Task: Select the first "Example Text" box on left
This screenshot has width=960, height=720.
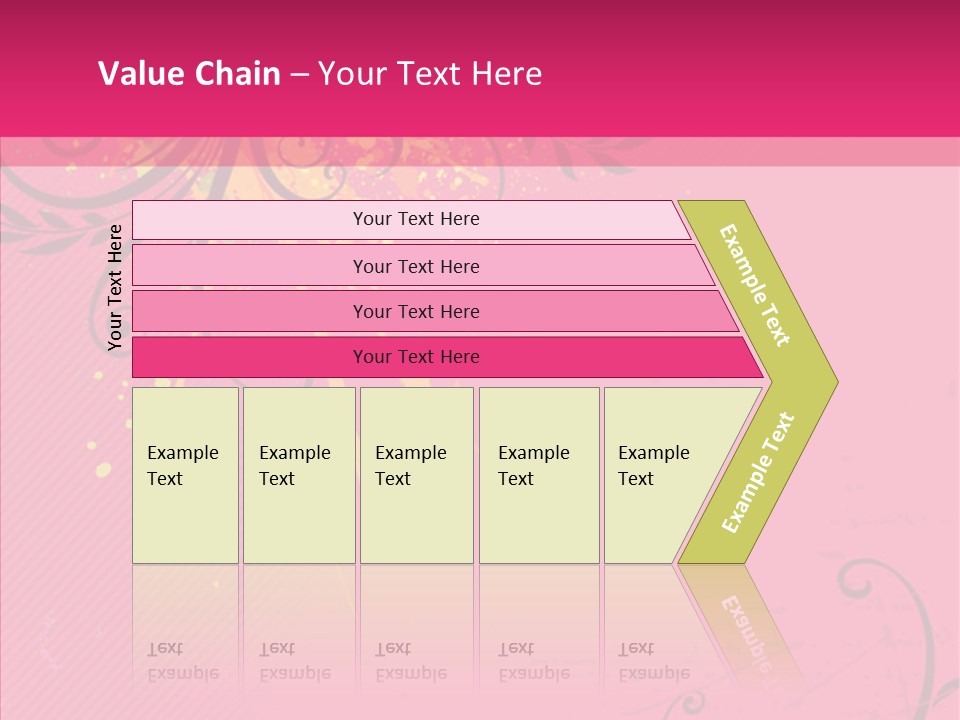Action: 185,475
